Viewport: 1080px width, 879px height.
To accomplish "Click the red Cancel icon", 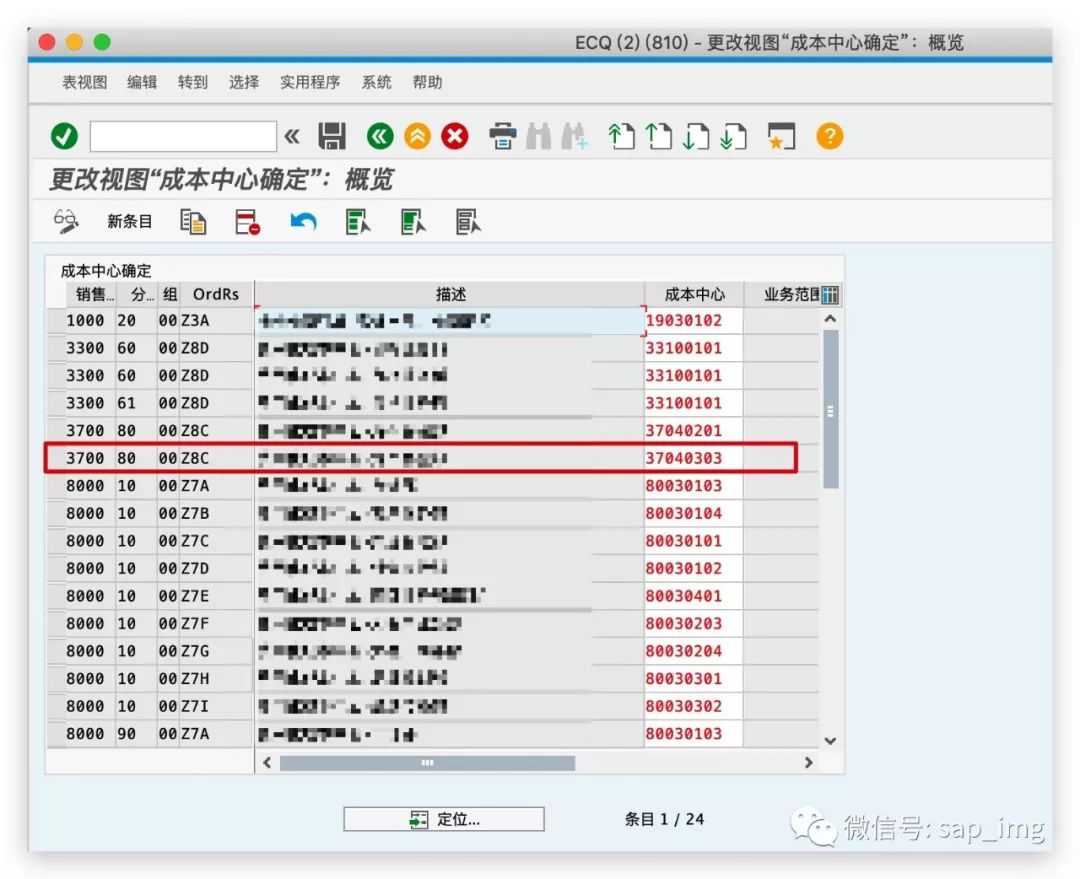I will [x=455, y=136].
